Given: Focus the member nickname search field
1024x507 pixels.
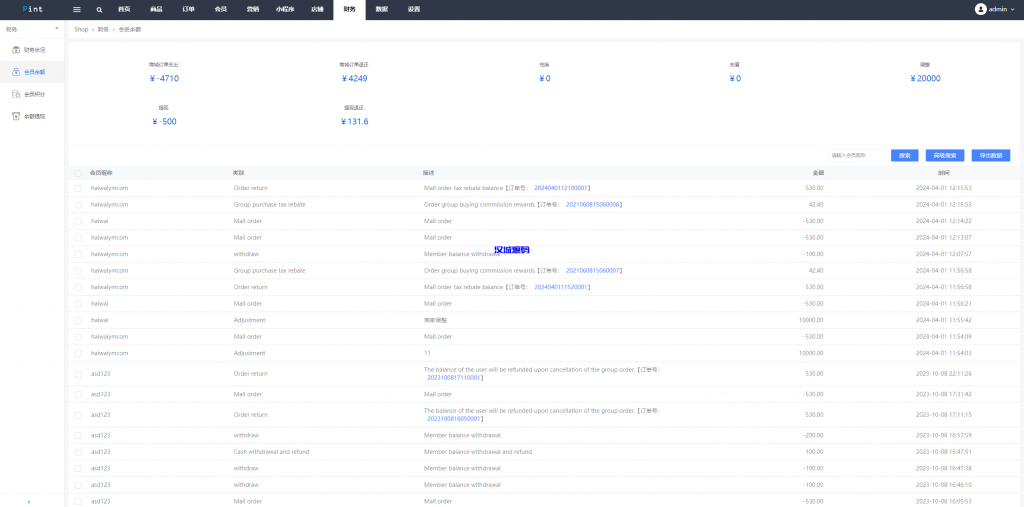Looking at the screenshot, I should pyautogui.click(x=857, y=155).
